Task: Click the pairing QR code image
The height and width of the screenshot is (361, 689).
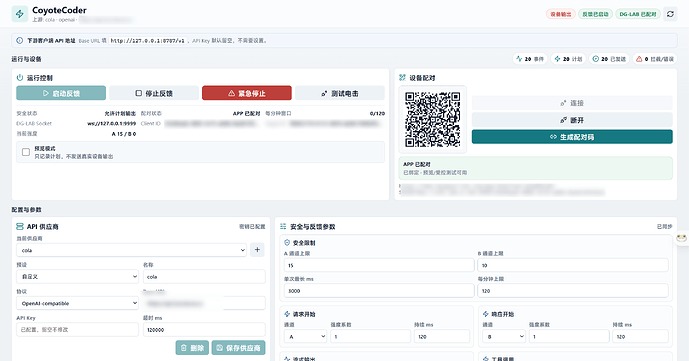Action: click(433, 119)
